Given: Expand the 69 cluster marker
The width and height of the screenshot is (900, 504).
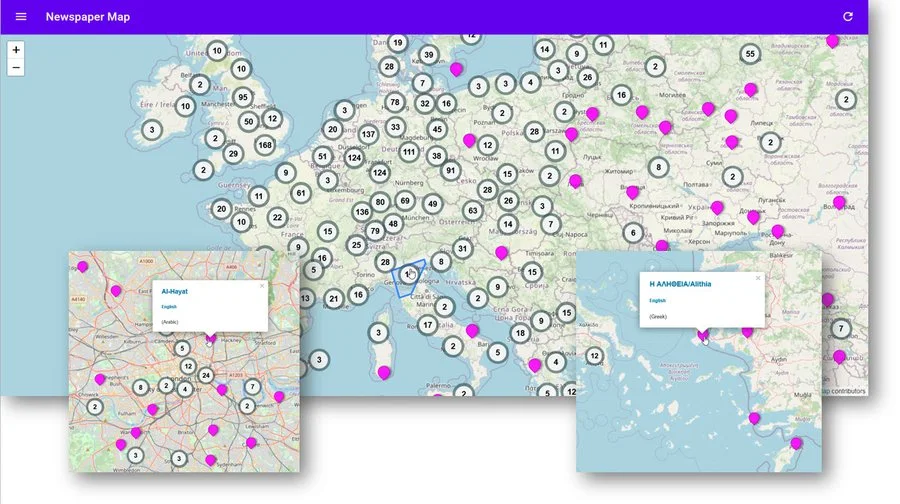Looking at the screenshot, I should click(405, 201).
